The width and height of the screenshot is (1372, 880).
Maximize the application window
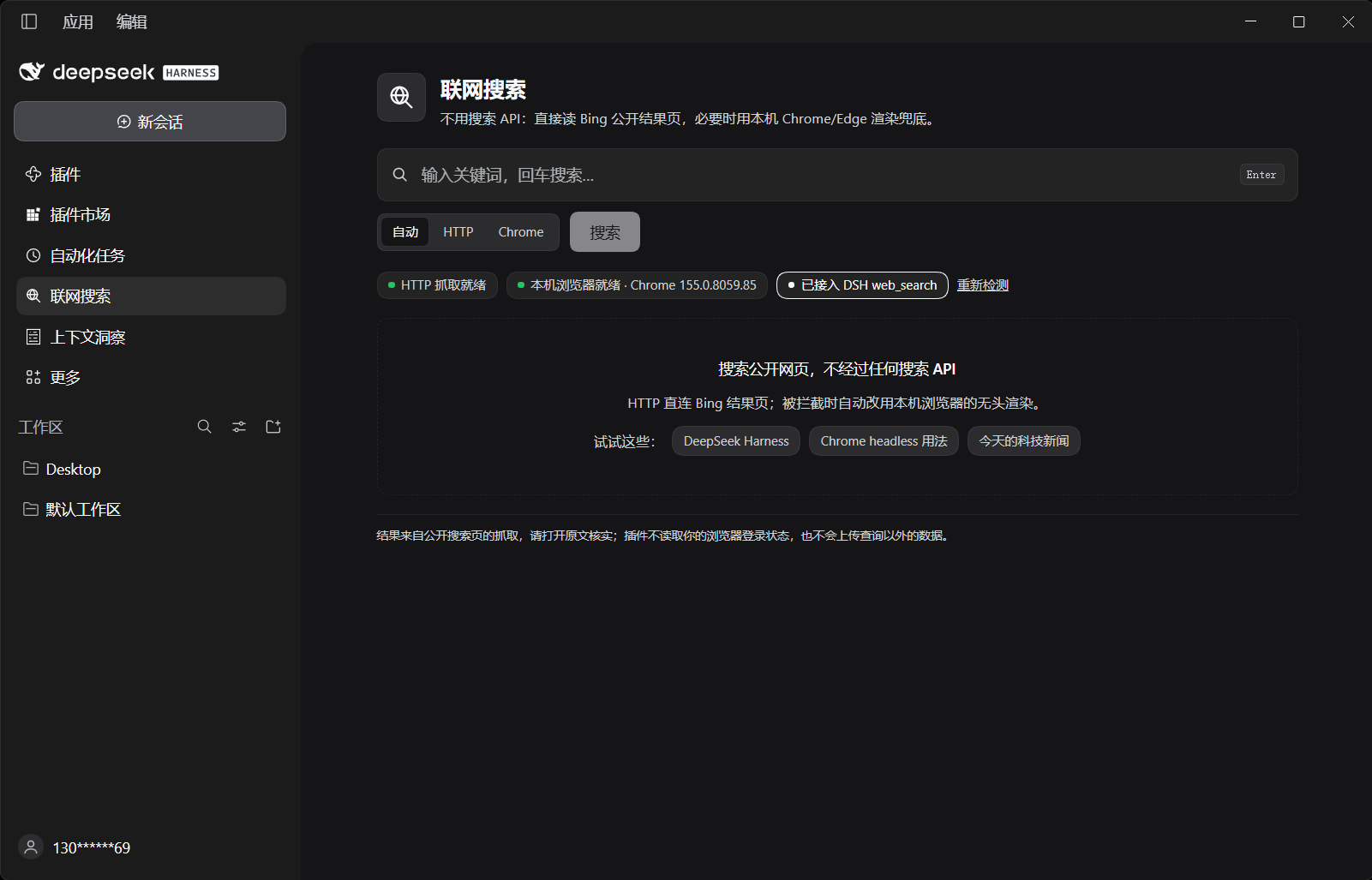(1299, 21)
